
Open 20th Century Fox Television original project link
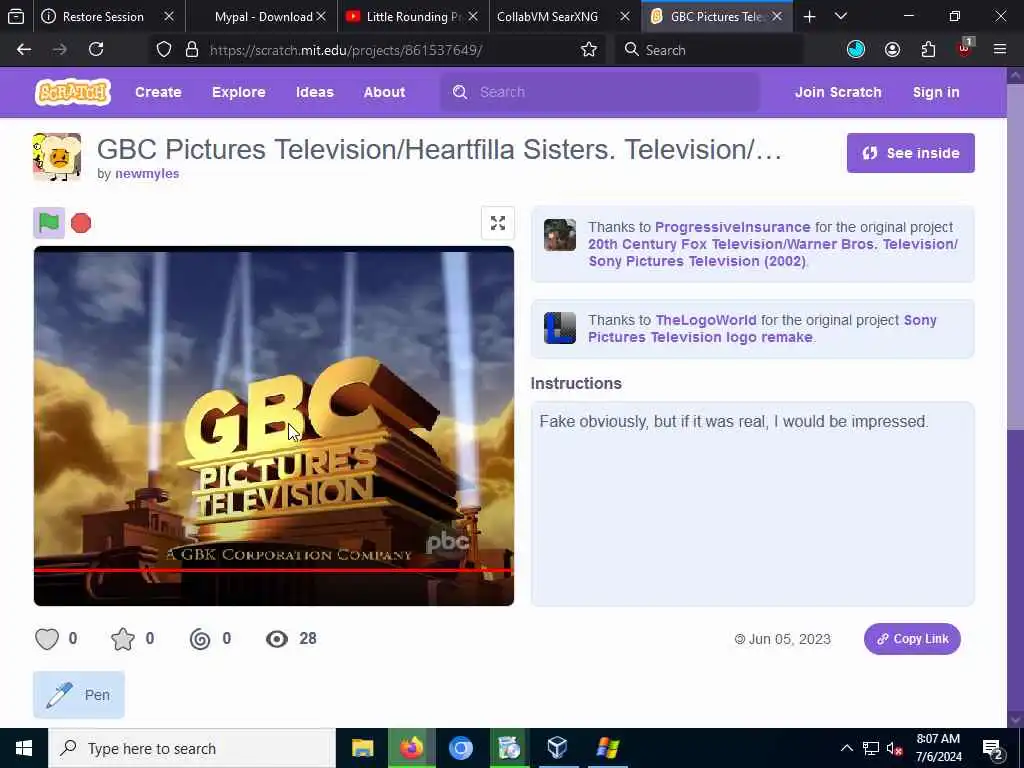[x=773, y=253]
